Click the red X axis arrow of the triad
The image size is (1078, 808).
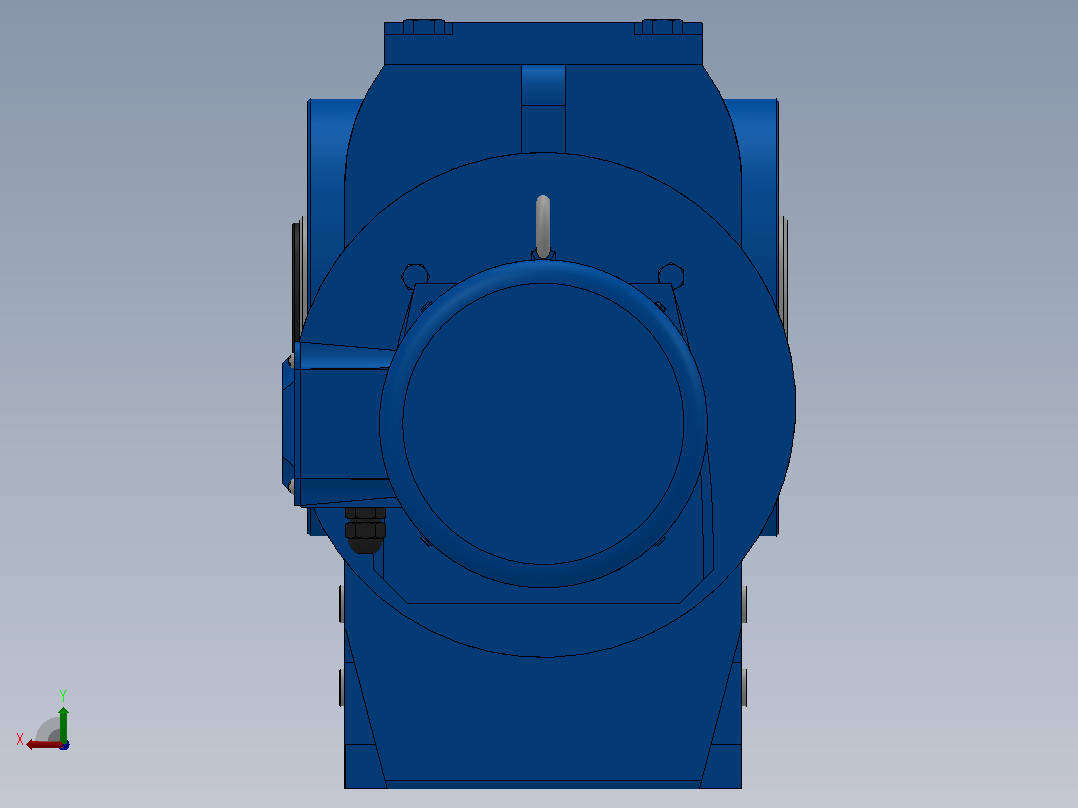pos(44,745)
